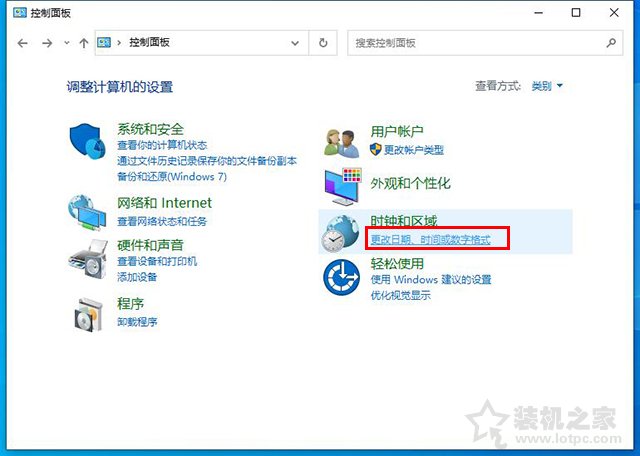The height and width of the screenshot is (456, 640).
Task: Open the 类别 view mode dropdown
Action: pyautogui.click(x=547, y=86)
